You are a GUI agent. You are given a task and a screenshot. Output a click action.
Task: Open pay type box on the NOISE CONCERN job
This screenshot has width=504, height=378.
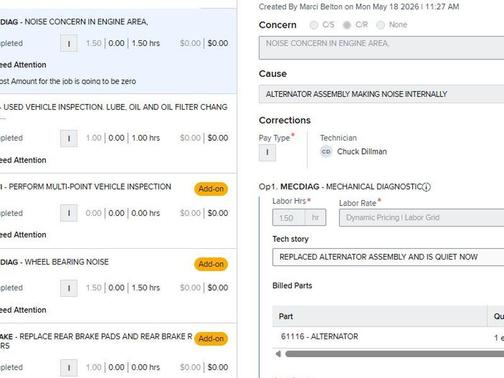pyautogui.click(x=69, y=43)
